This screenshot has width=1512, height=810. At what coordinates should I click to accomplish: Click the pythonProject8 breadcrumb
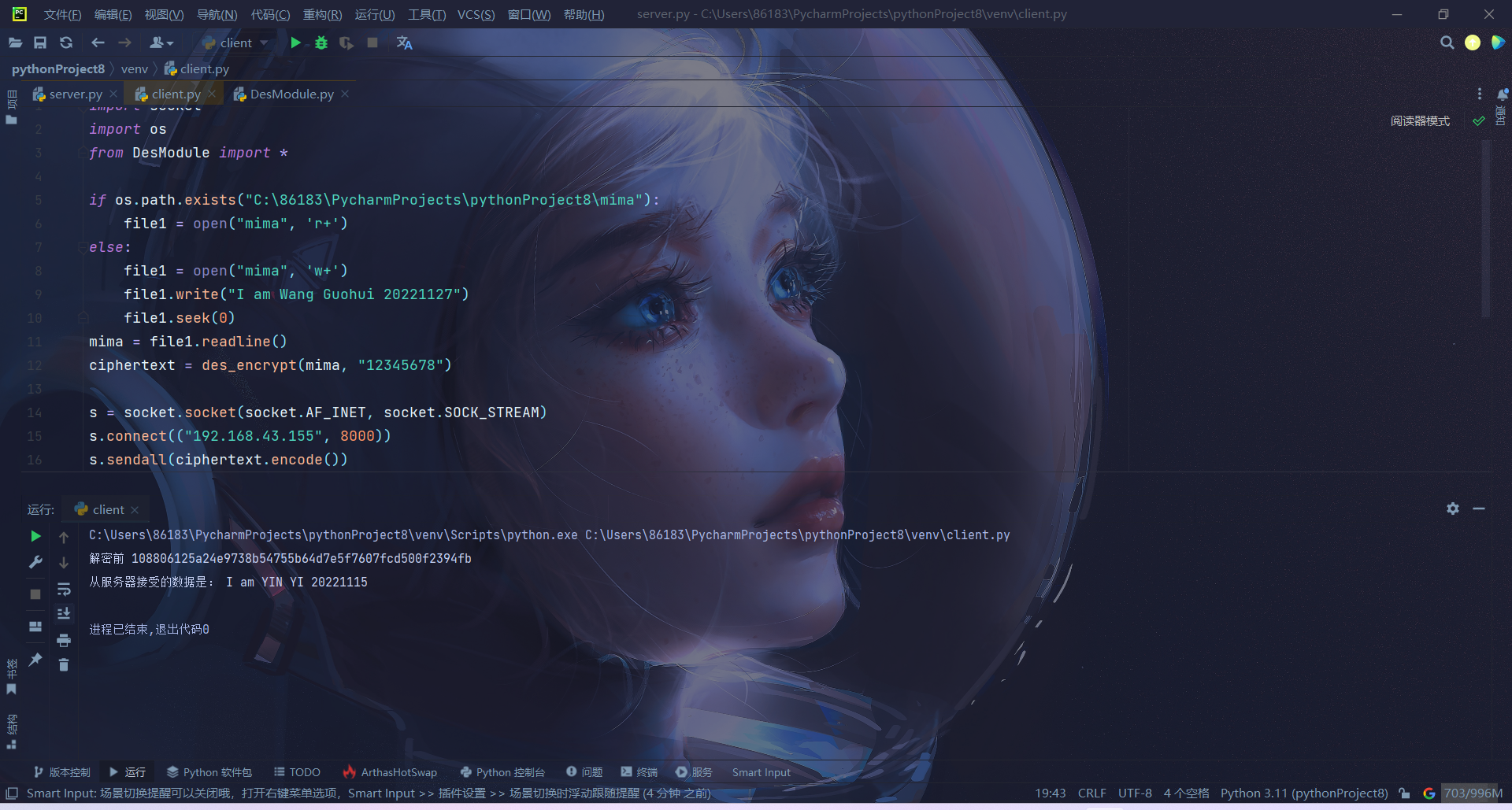tap(58, 69)
